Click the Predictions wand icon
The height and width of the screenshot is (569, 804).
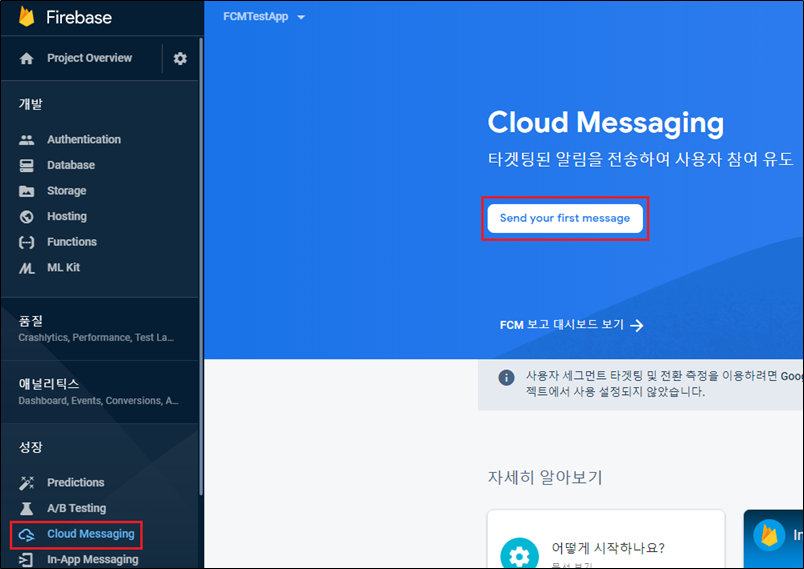(27, 483)
